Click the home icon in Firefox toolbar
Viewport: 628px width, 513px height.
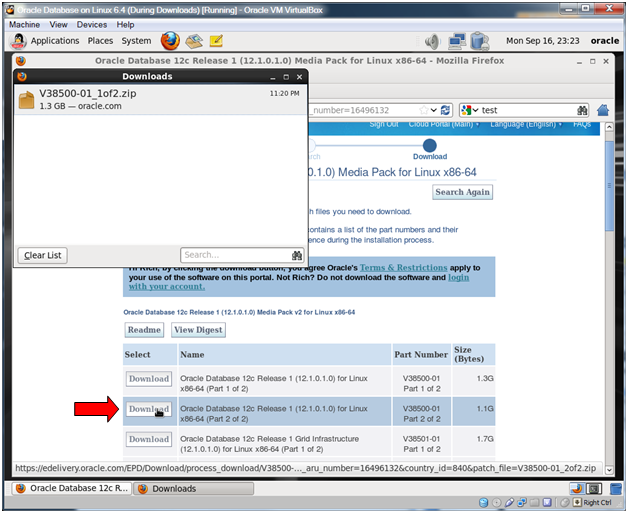click(x=603, y=110)
